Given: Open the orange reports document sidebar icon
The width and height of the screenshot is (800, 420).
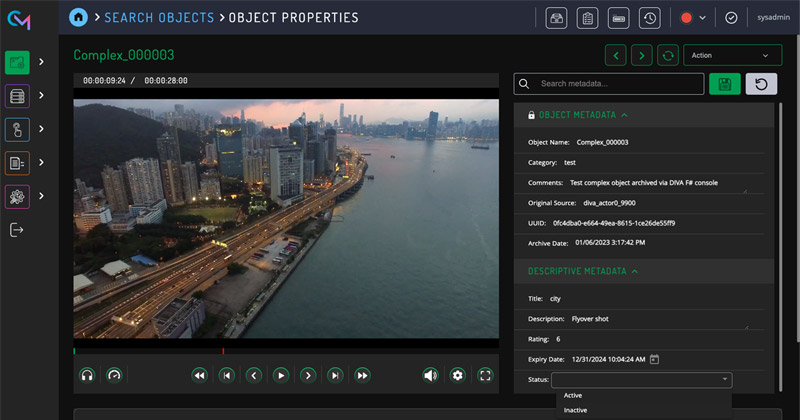Looking at the screenshot, I should pos(17,163).
